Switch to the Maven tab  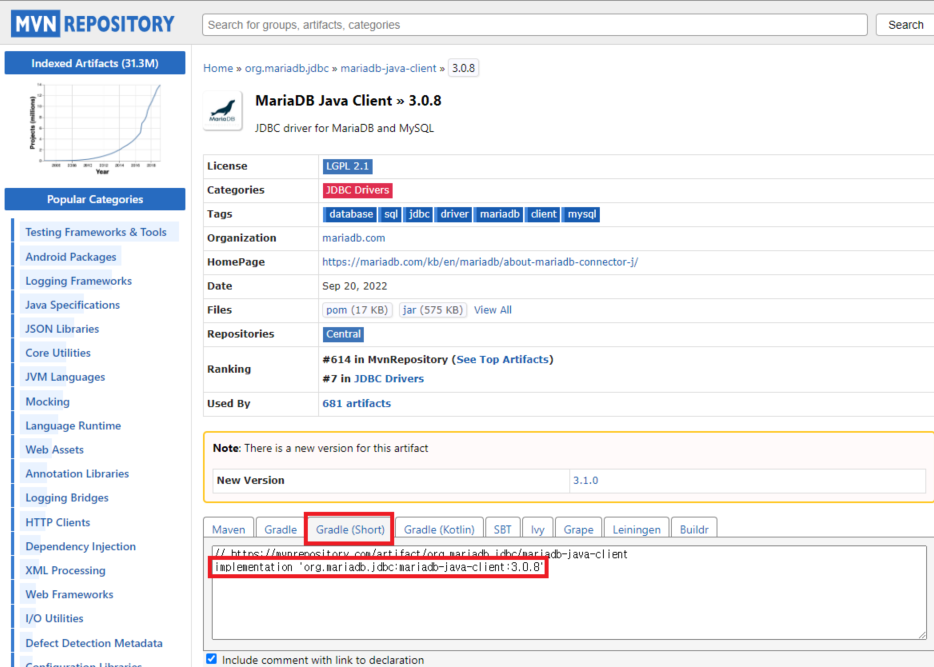pyautogui.click(x=229, y=529)
